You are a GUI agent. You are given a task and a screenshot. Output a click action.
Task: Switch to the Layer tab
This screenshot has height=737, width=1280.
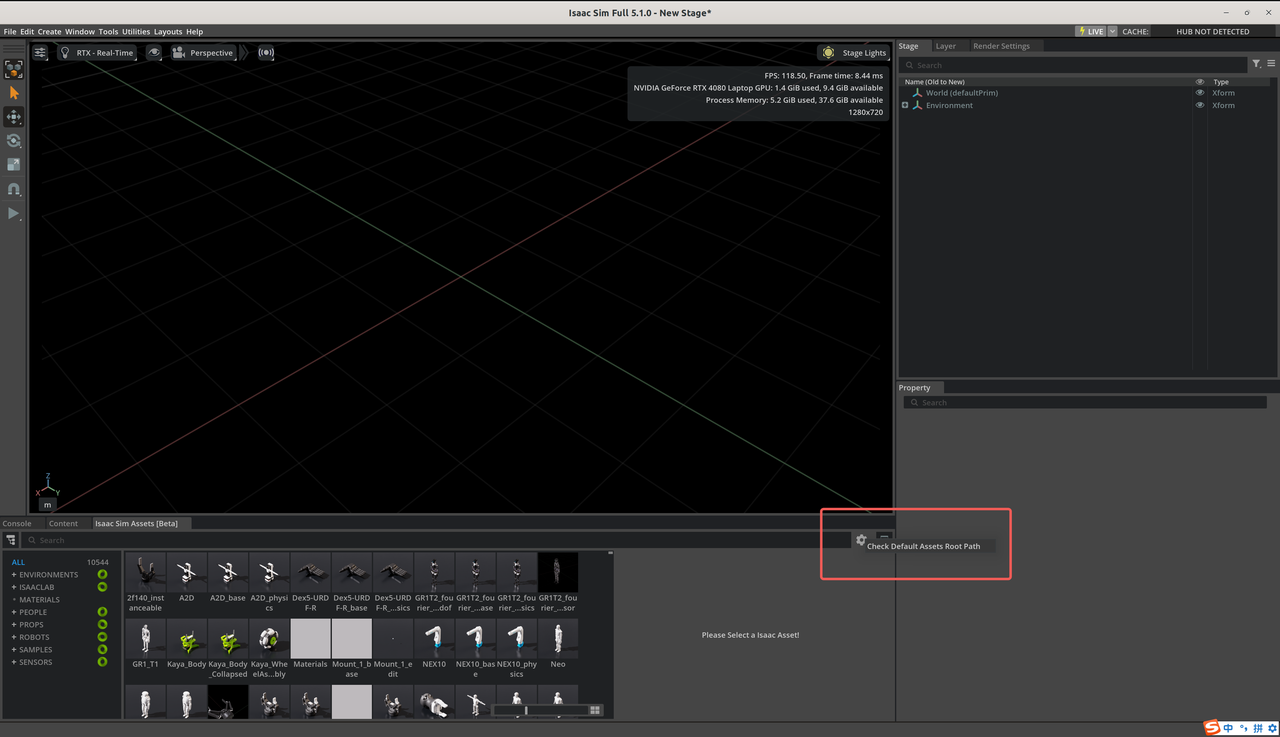click(x=945, y=46)
